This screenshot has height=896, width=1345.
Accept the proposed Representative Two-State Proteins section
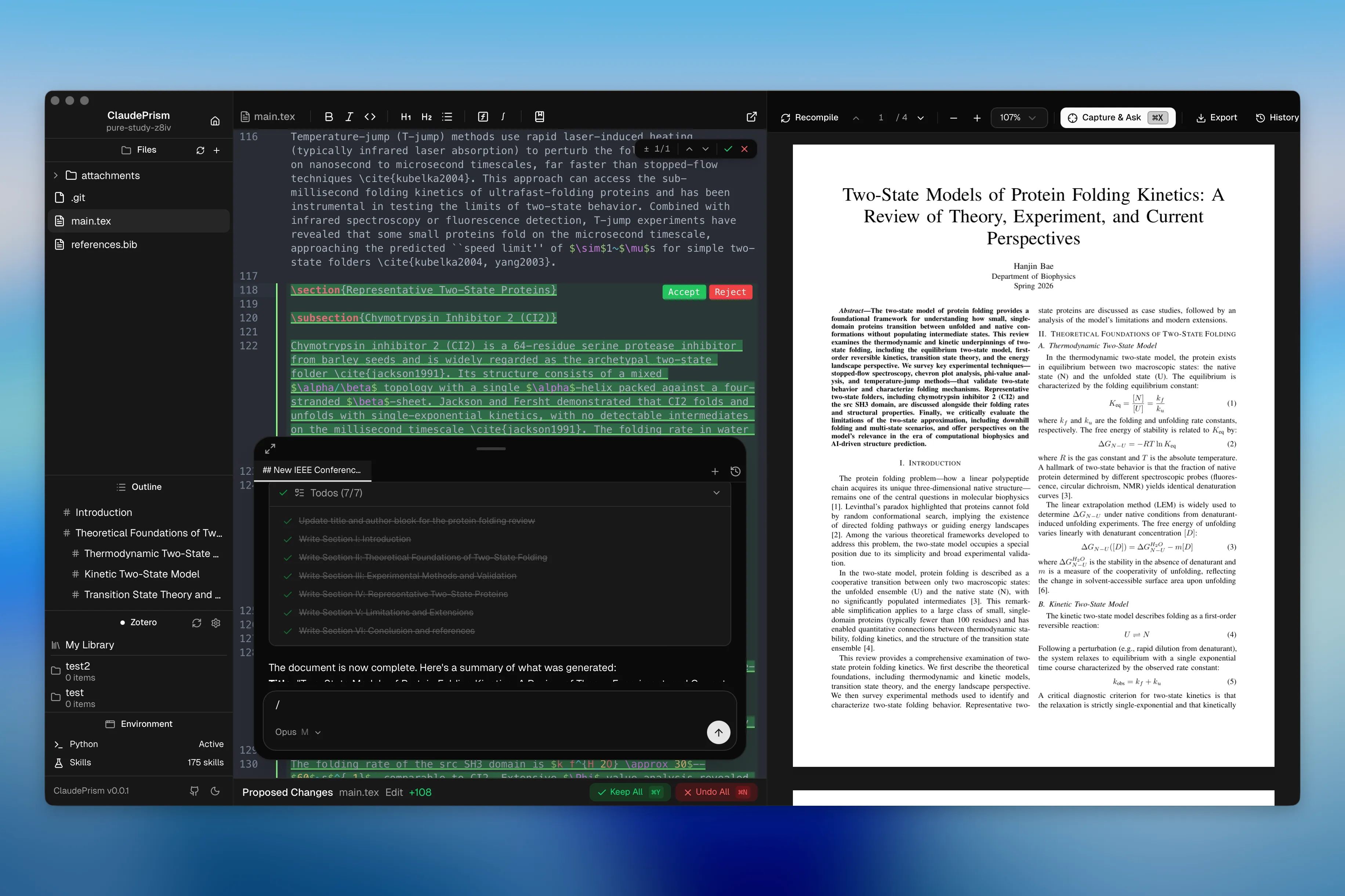pos(684,291)
